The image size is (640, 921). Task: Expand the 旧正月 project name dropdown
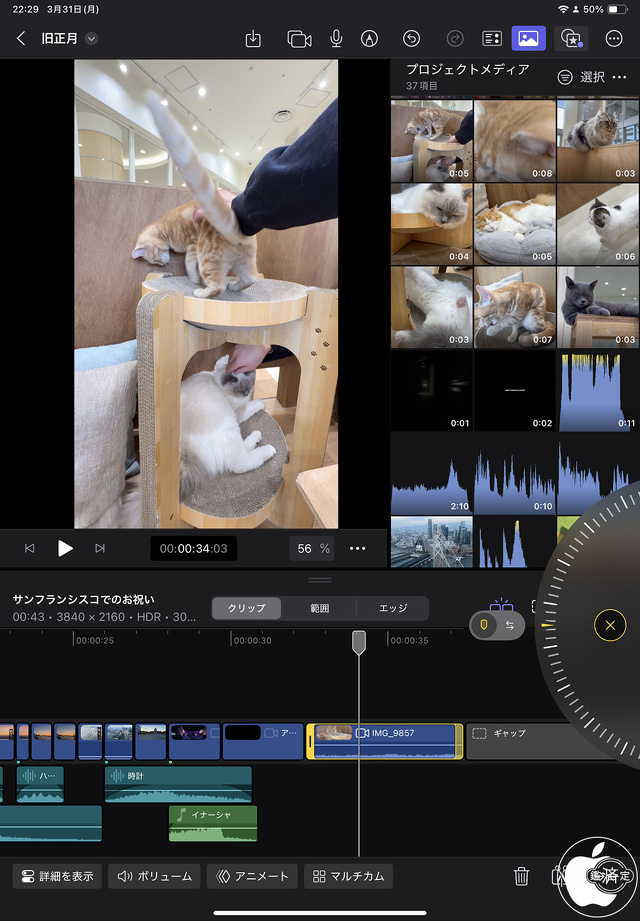[92, 39]
